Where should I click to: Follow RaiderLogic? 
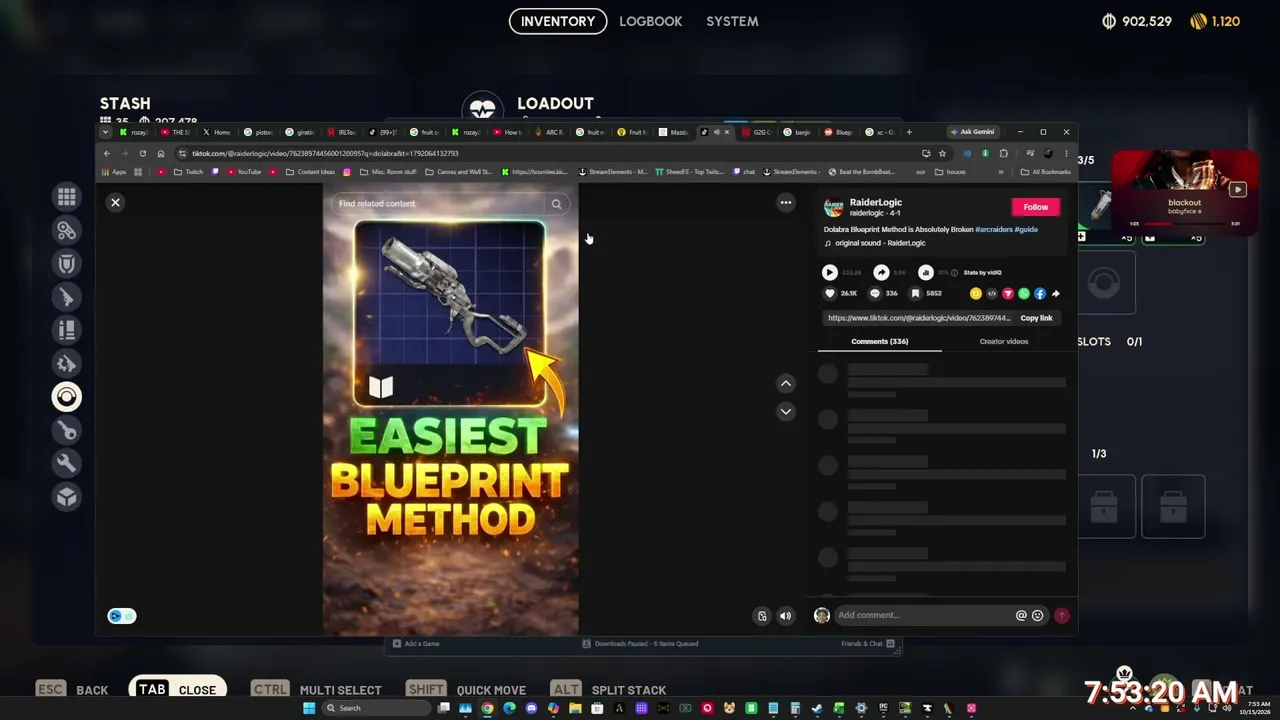pos(1035,207)
